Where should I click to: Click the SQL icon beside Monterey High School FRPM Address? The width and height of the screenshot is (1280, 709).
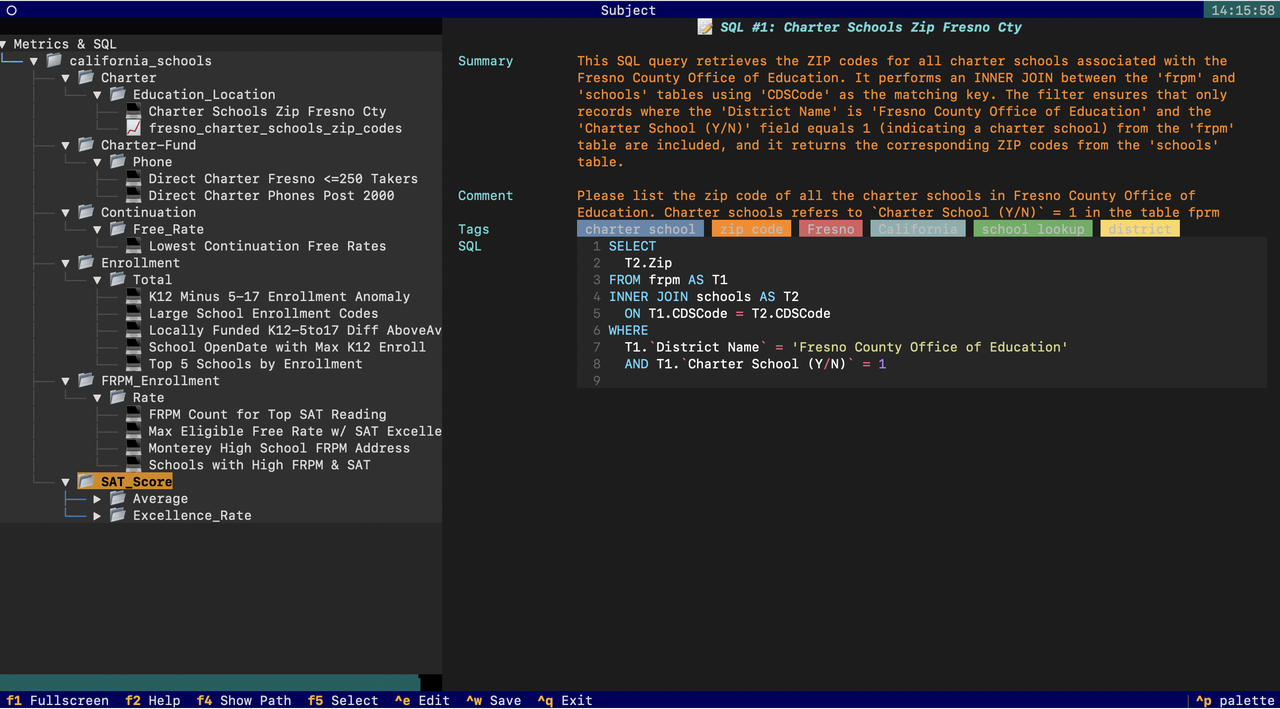pos(133,448)
